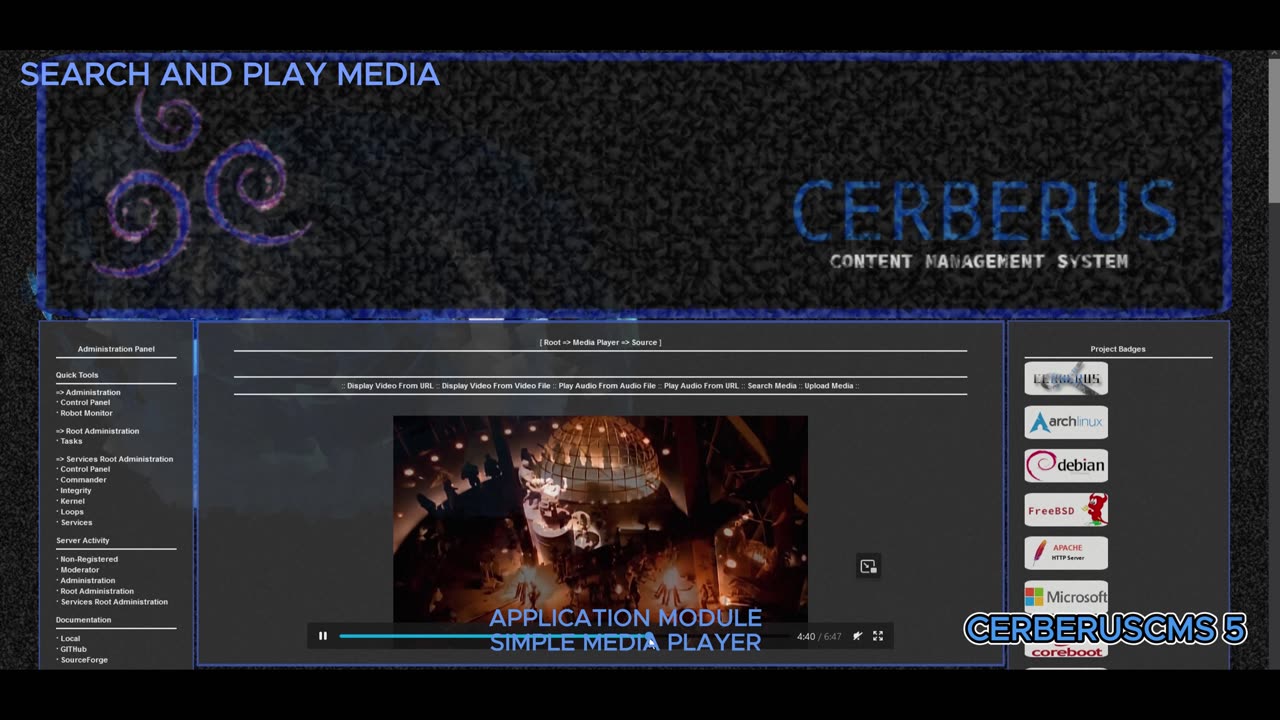This screenshot has width=1280, height=720.
Task: Select Play Audio From Audio File
Action: pyautogui.click(x=607, y=386)
